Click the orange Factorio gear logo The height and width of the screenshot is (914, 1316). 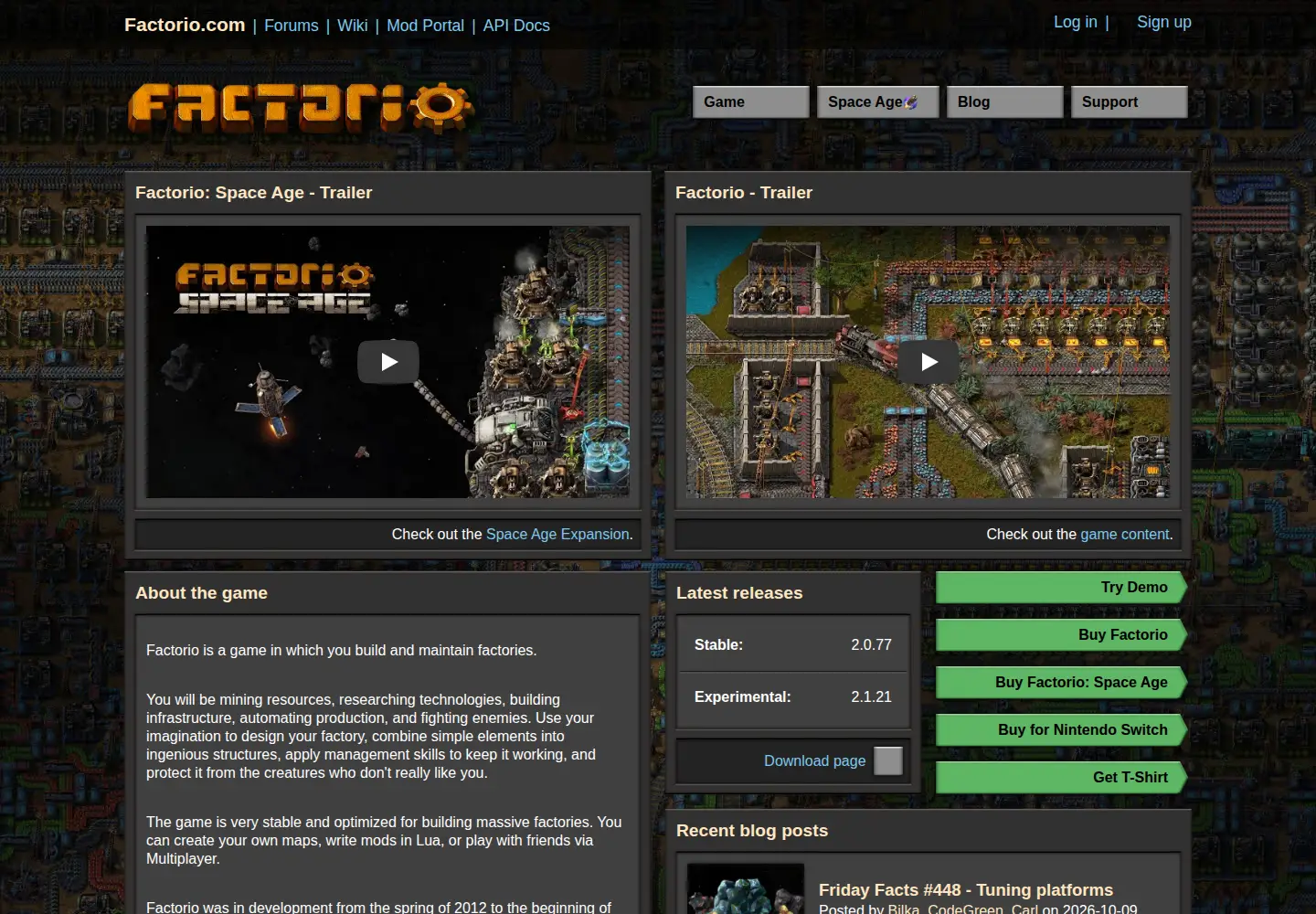pos(301,108)
